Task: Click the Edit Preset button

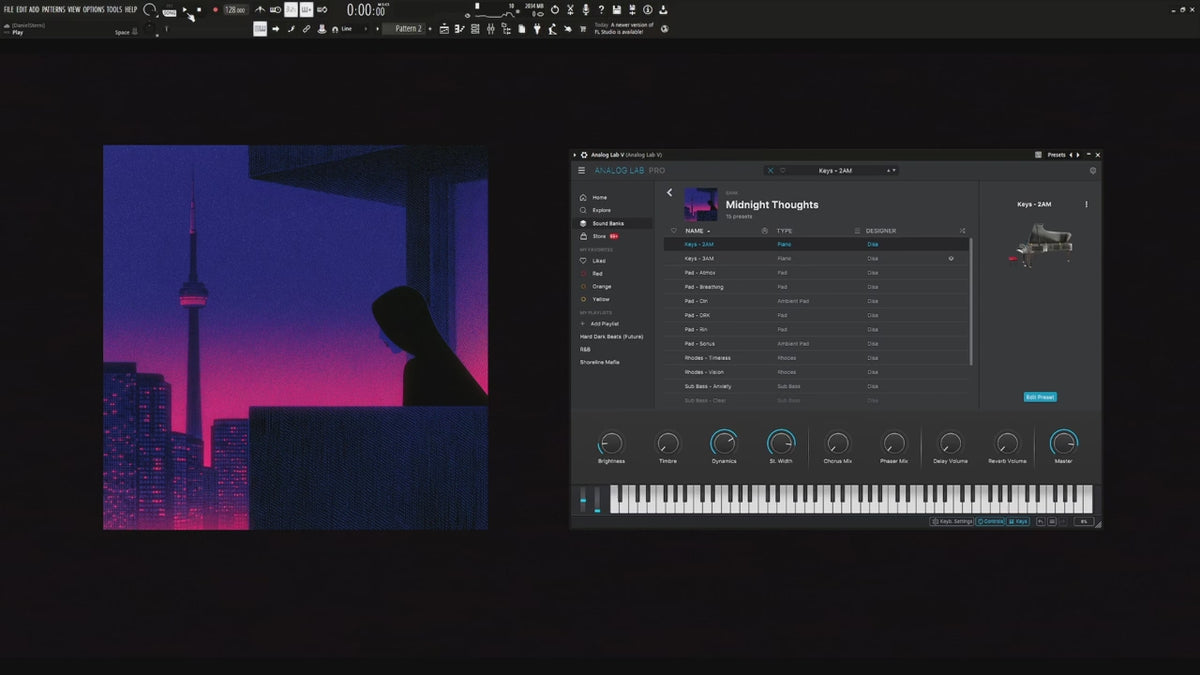Action: click(1040, 397)
